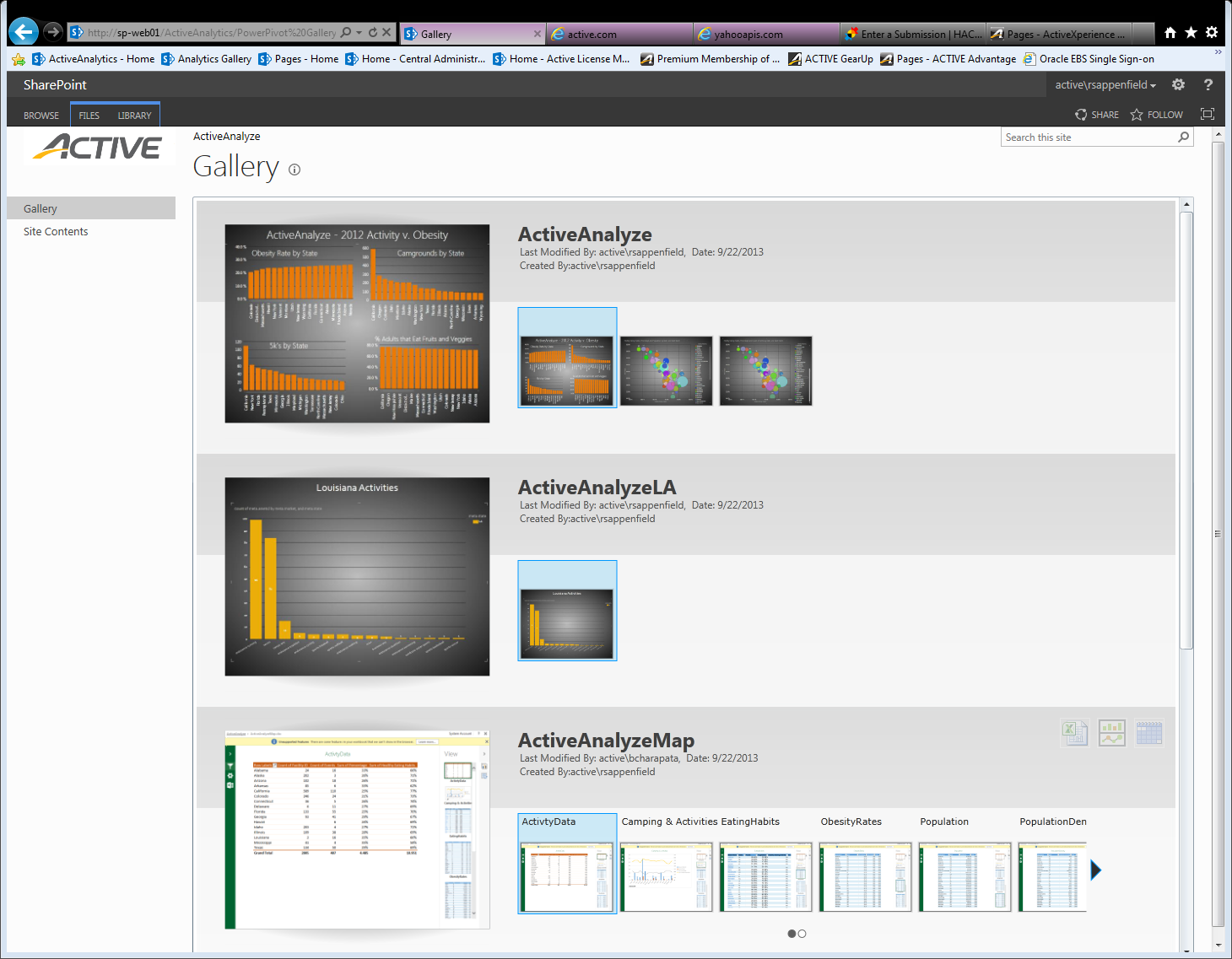
Task: Click the ACTIVE site logo
Action: coord(97,148)
